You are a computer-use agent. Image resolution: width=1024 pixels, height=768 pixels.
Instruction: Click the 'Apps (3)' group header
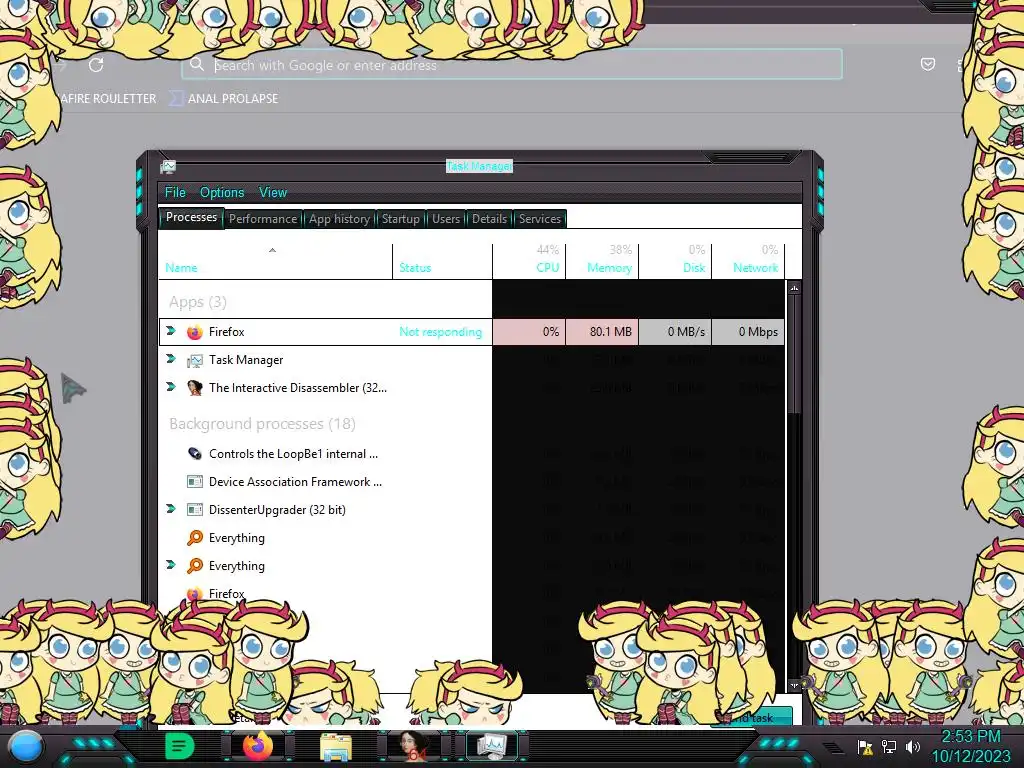(x=198, y=302)
